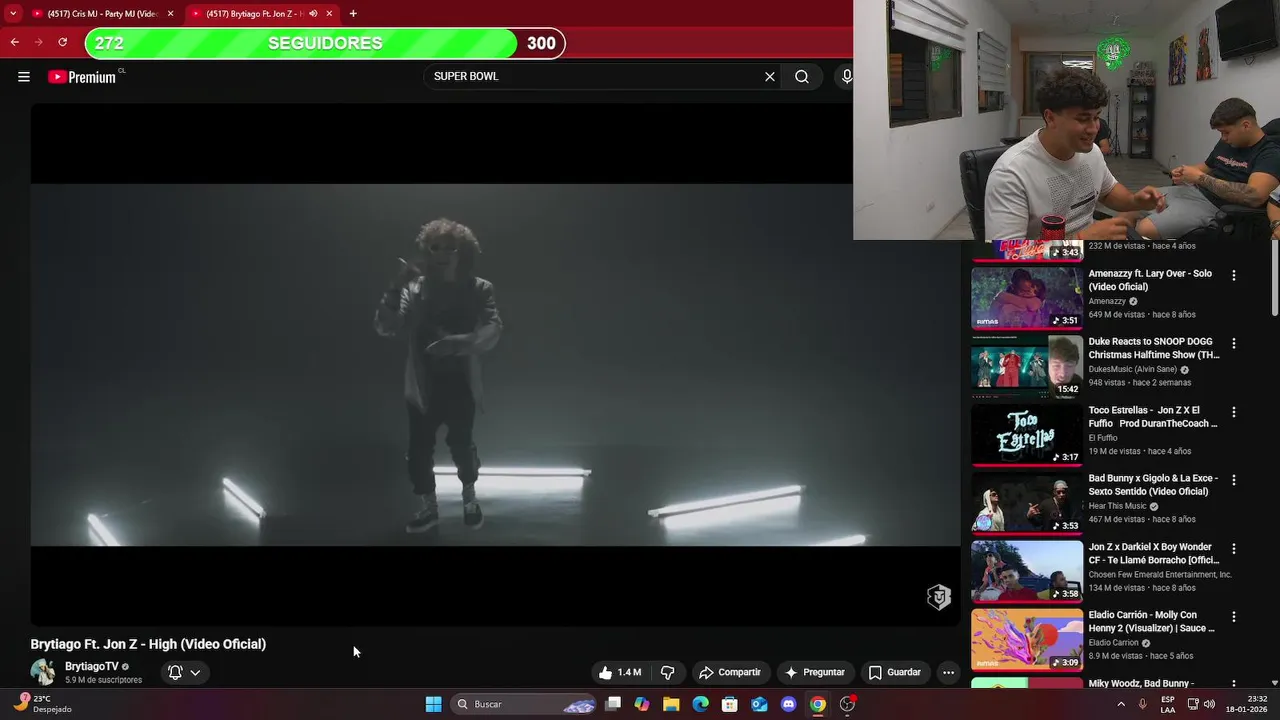
Task: Close the Cris MJ browser tab
Action: pos(170,14)
